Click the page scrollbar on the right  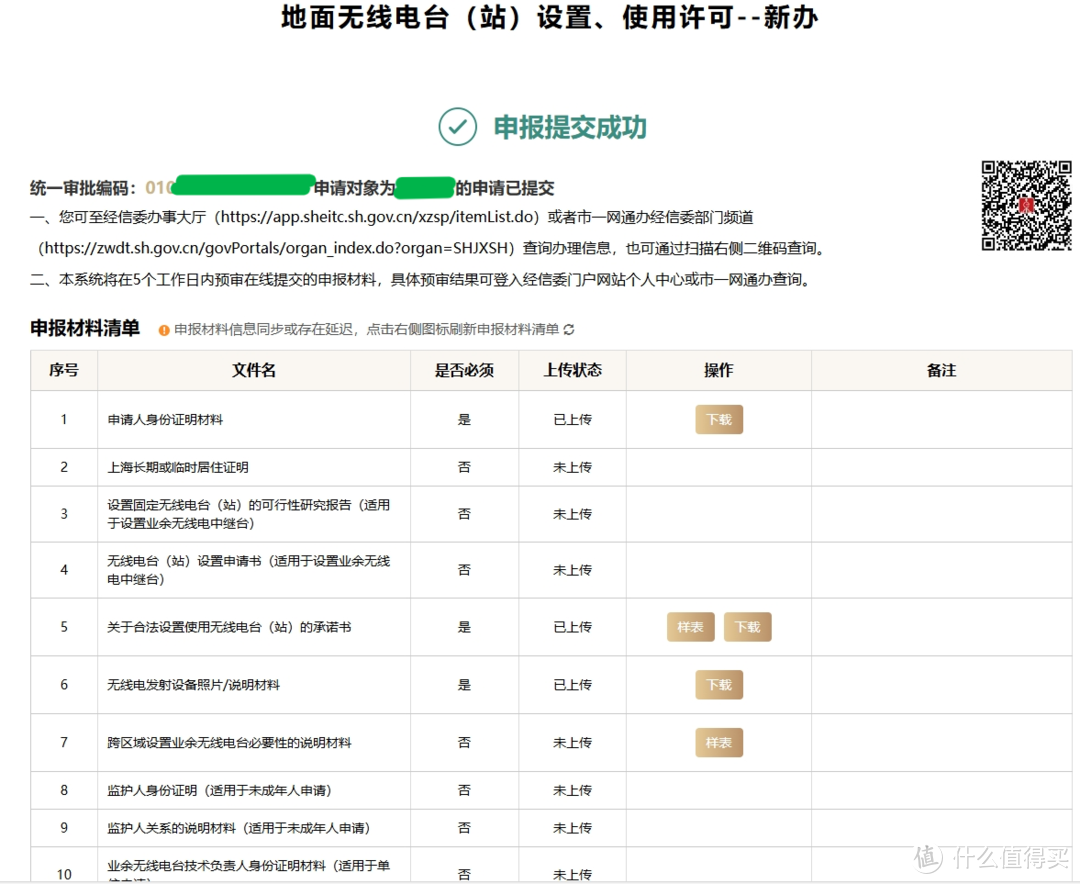(1074, 440)
